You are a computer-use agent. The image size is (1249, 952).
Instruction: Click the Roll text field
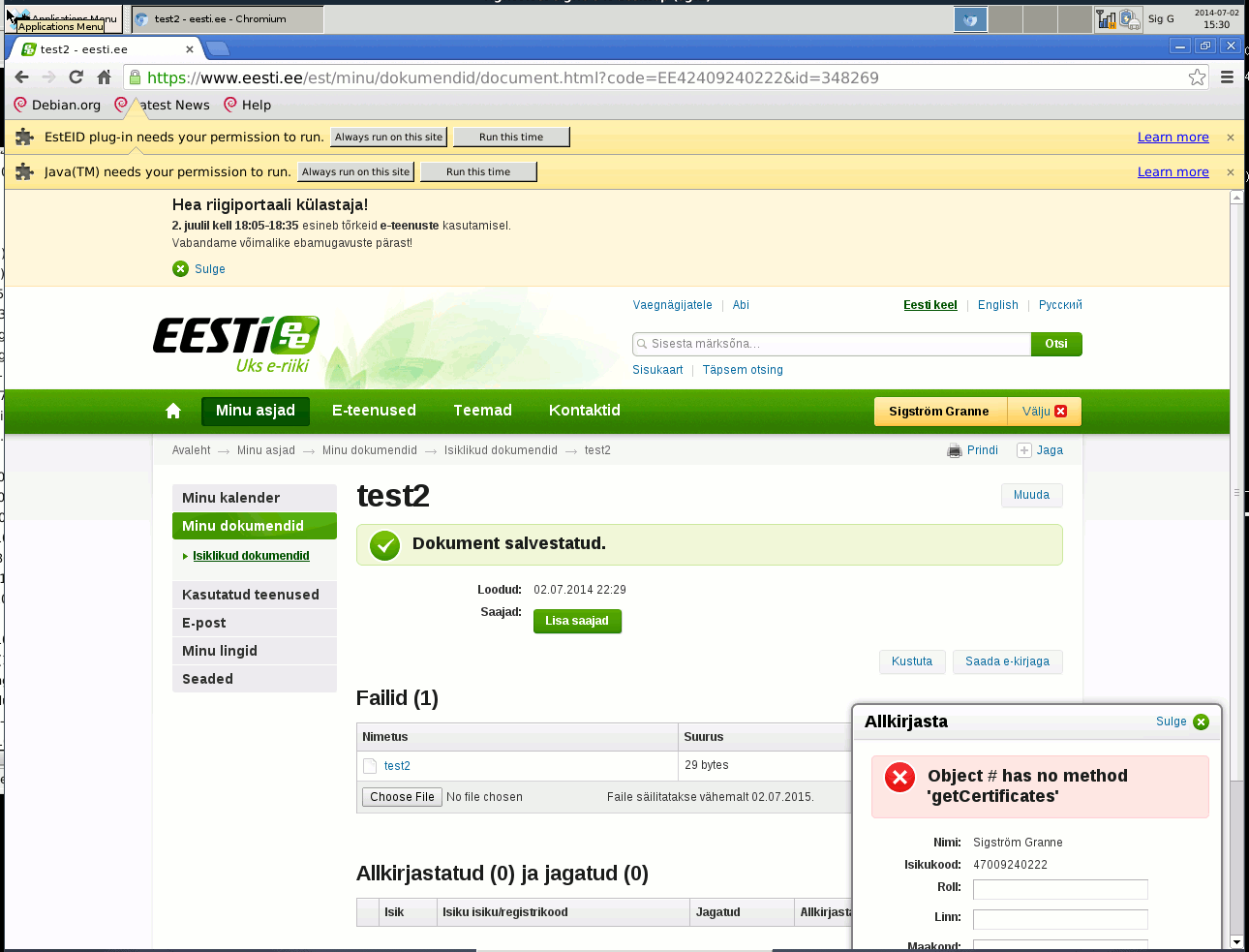pos(1059,889)
